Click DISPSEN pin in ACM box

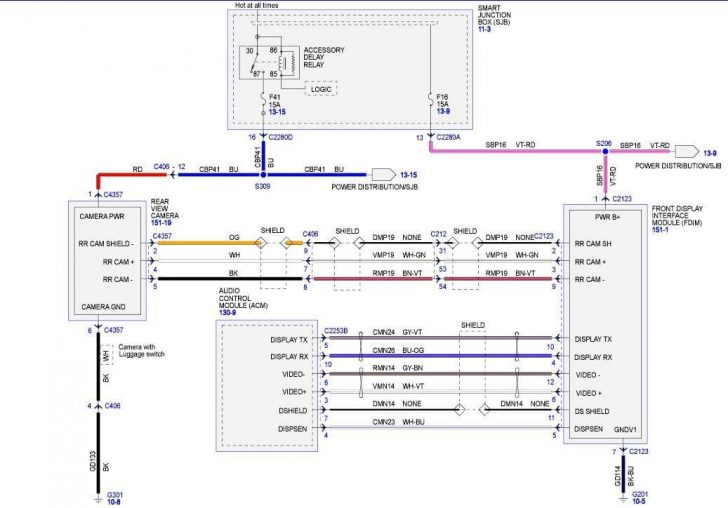click(x=292, y=429)
